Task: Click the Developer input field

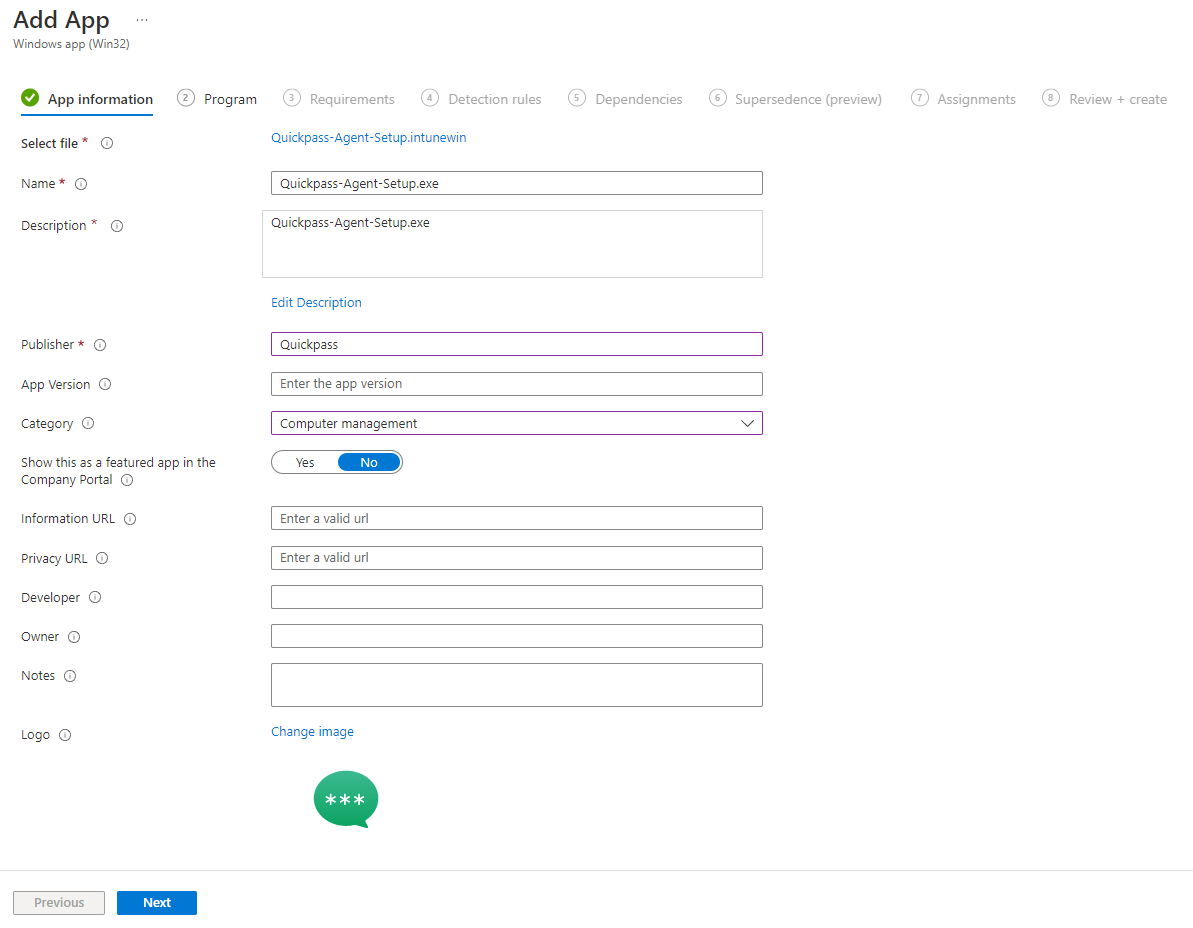Action: (517, 597)
